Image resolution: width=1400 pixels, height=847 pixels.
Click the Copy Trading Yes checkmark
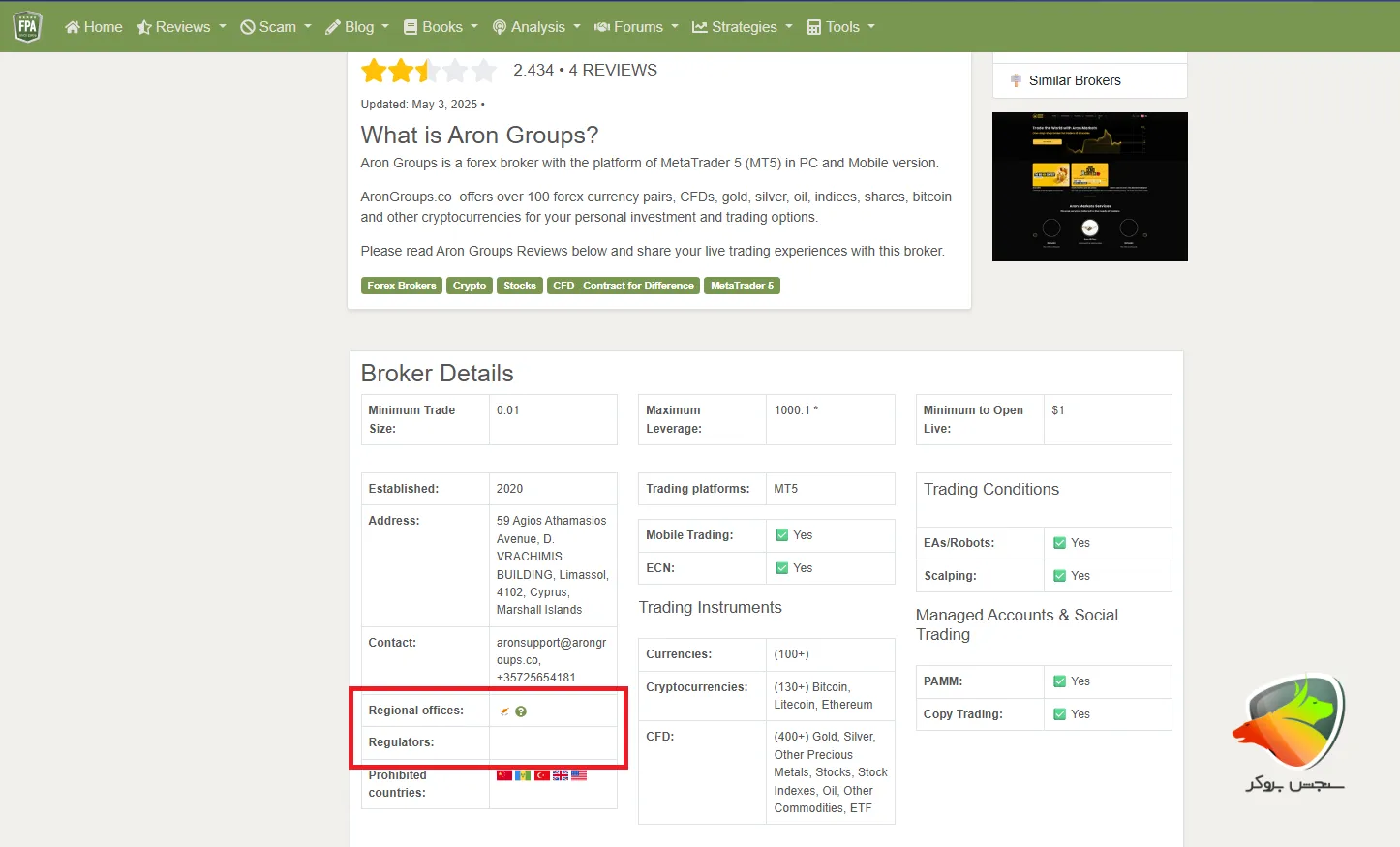pos(1059,714)
